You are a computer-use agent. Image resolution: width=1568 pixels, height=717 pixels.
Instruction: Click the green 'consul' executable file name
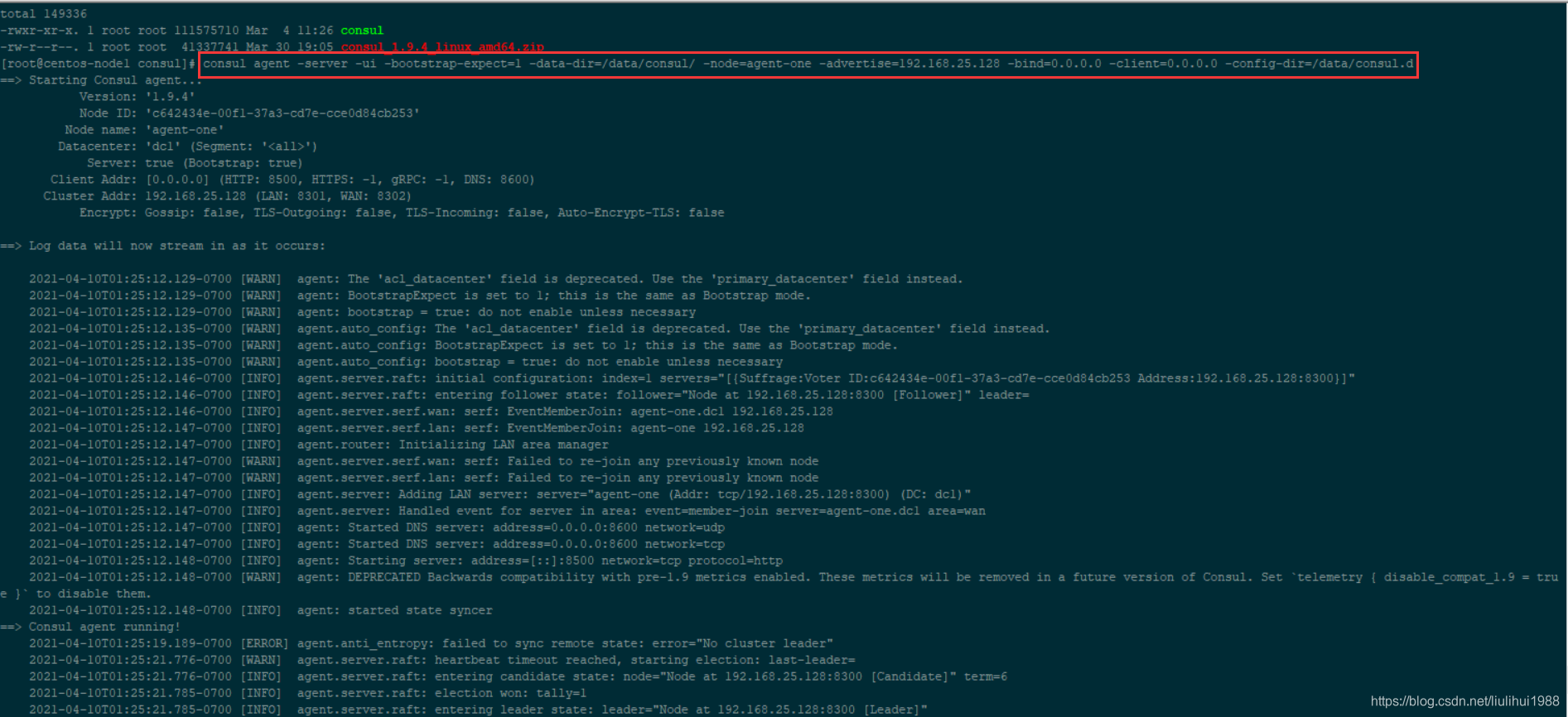pos(362,31)
